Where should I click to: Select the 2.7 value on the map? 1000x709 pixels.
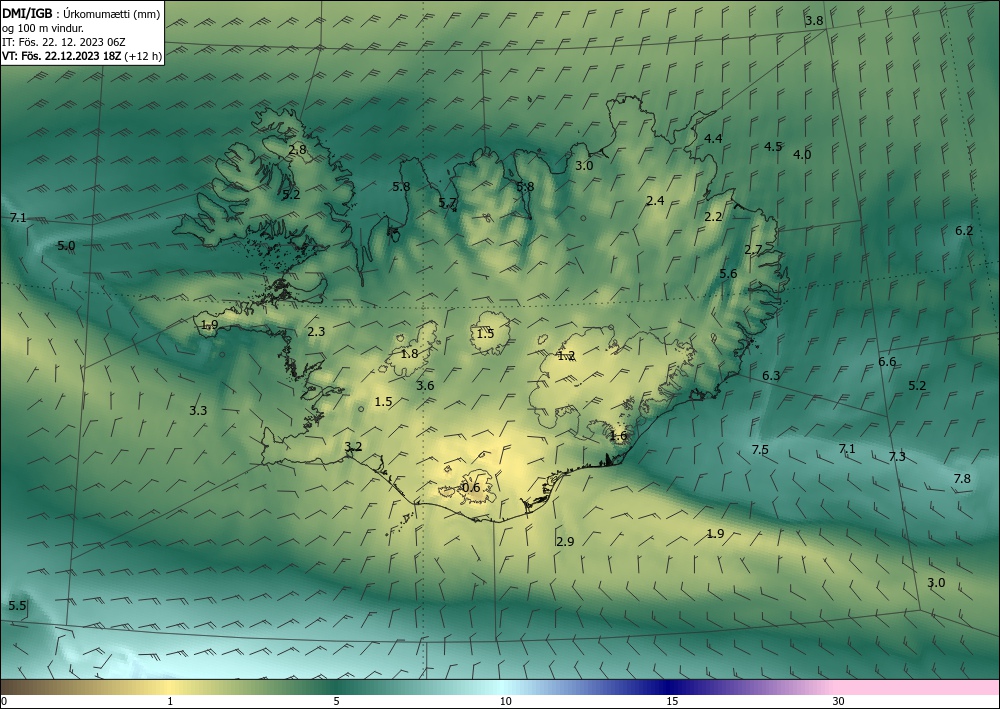[753, 250]
